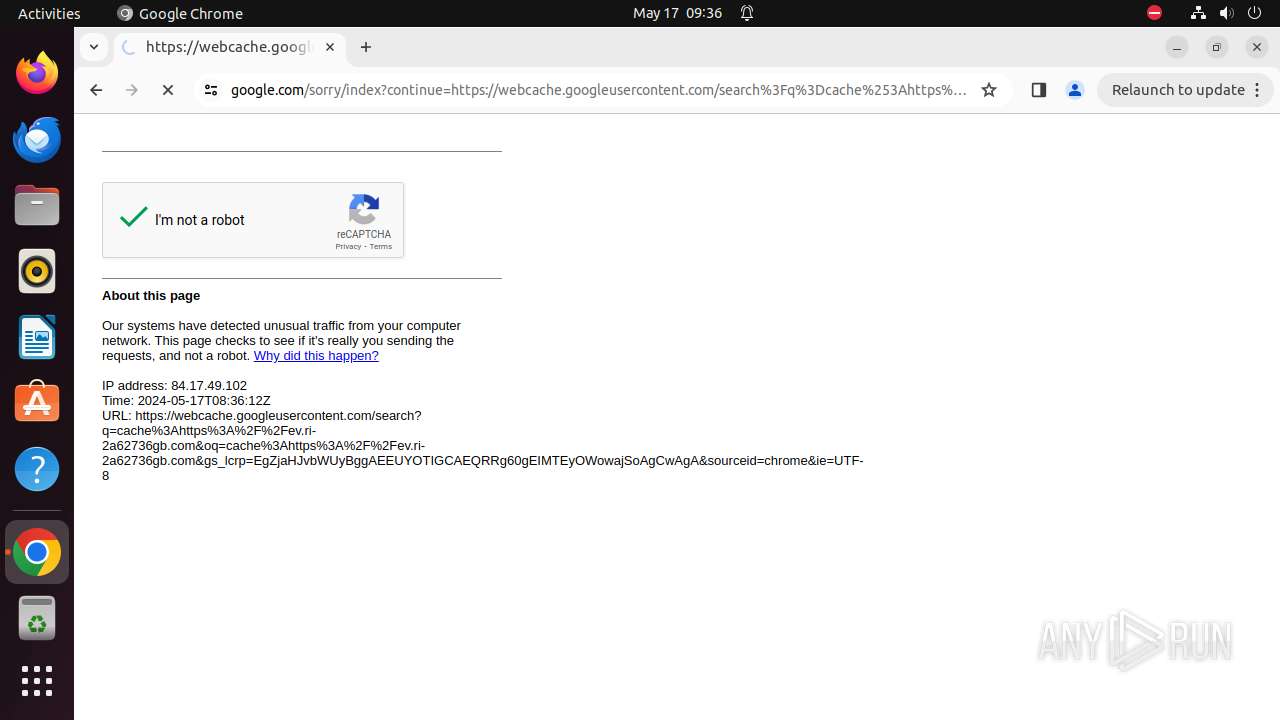Open Ubuntu Software store
Viewport: 1280px width, 720px height.
pos(37,403)
